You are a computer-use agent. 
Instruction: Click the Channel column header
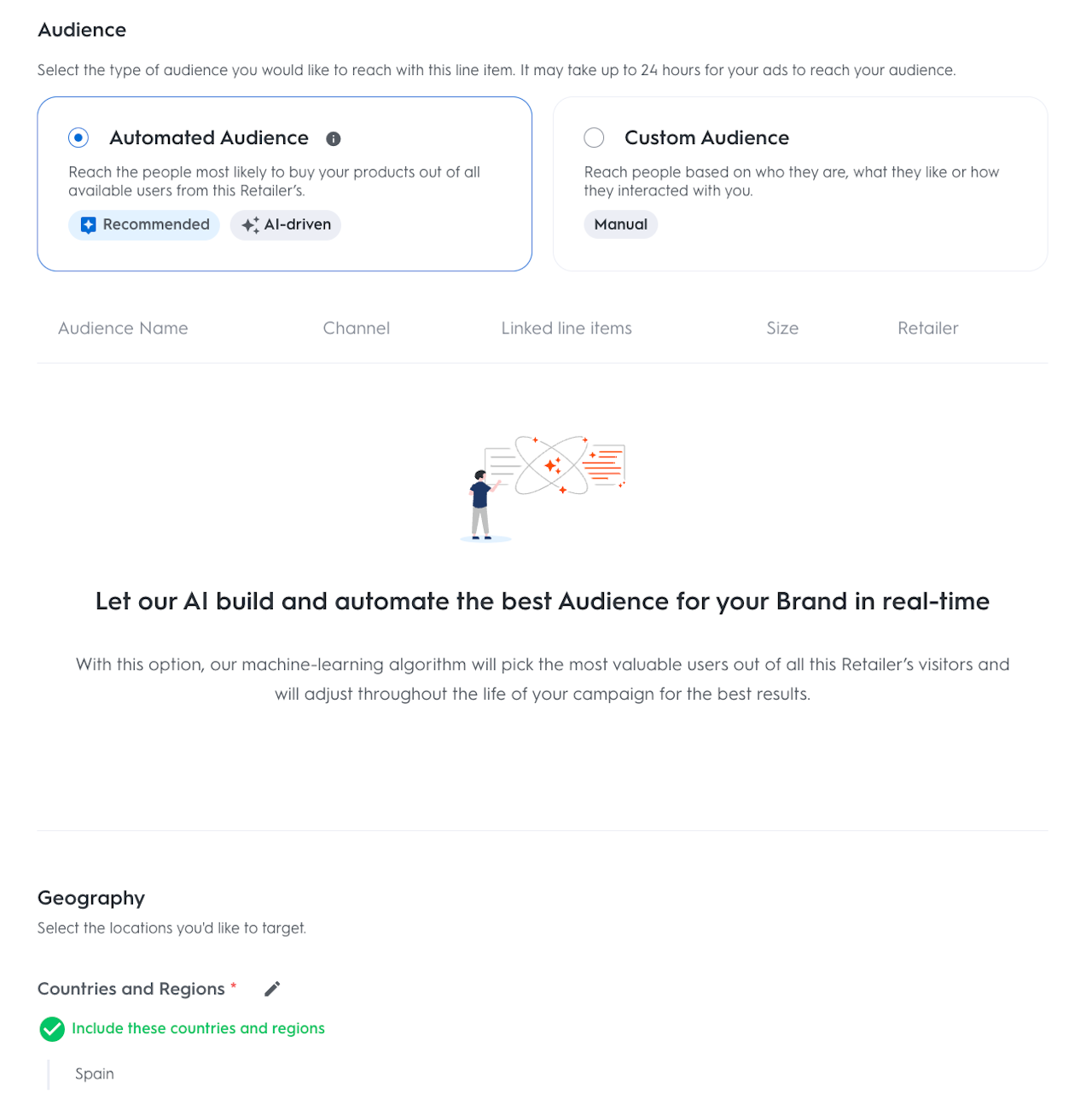(356, 329)
